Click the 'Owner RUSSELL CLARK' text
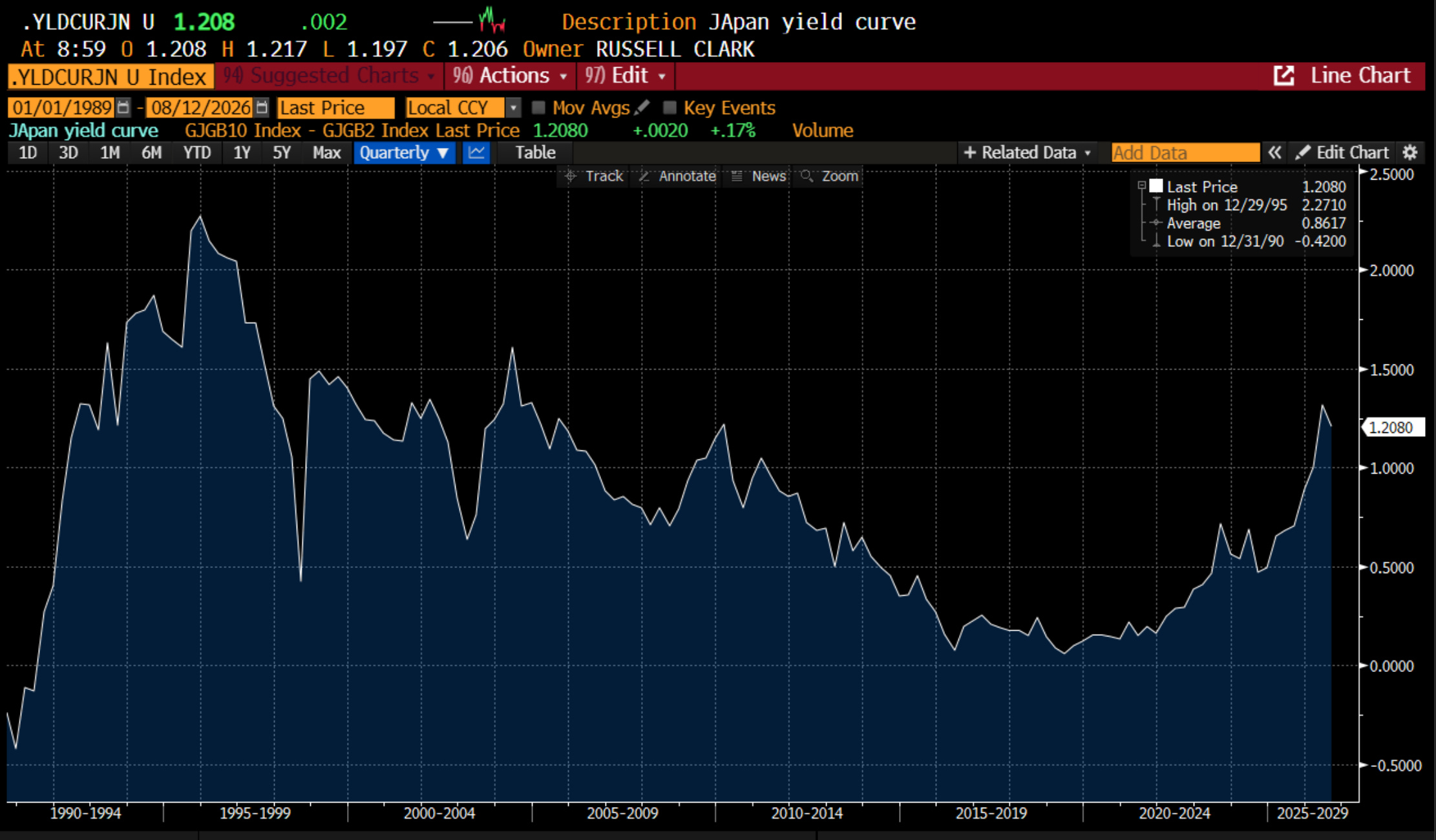The image size is (1436, 840). [639, 49]
